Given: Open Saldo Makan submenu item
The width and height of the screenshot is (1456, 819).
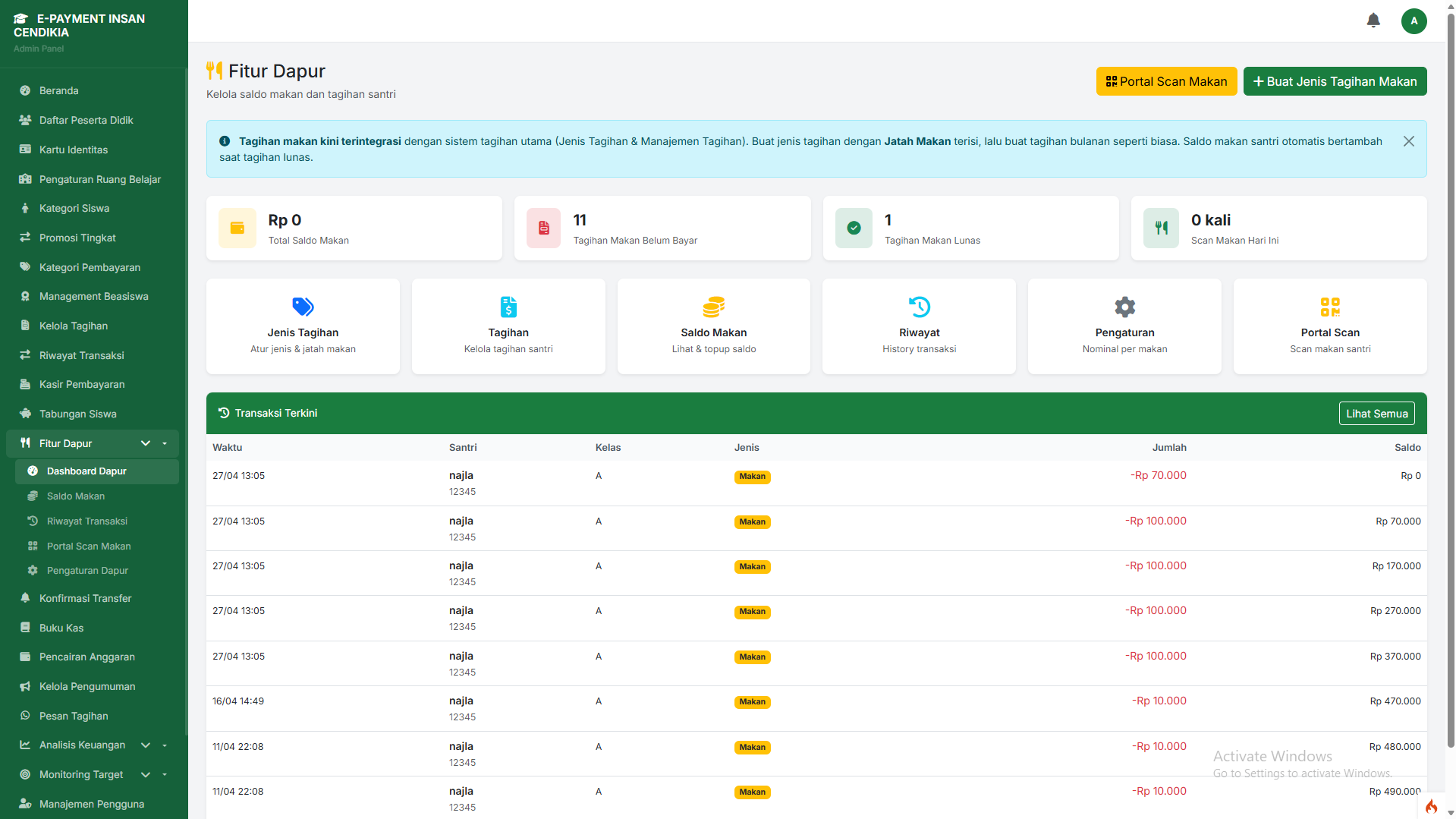Looking at the screenshot, I should (x=97, y=496).
